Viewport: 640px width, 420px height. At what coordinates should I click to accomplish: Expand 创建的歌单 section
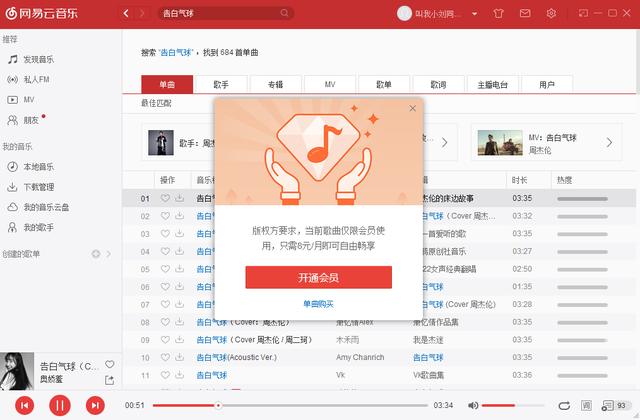tap(109, 254)
